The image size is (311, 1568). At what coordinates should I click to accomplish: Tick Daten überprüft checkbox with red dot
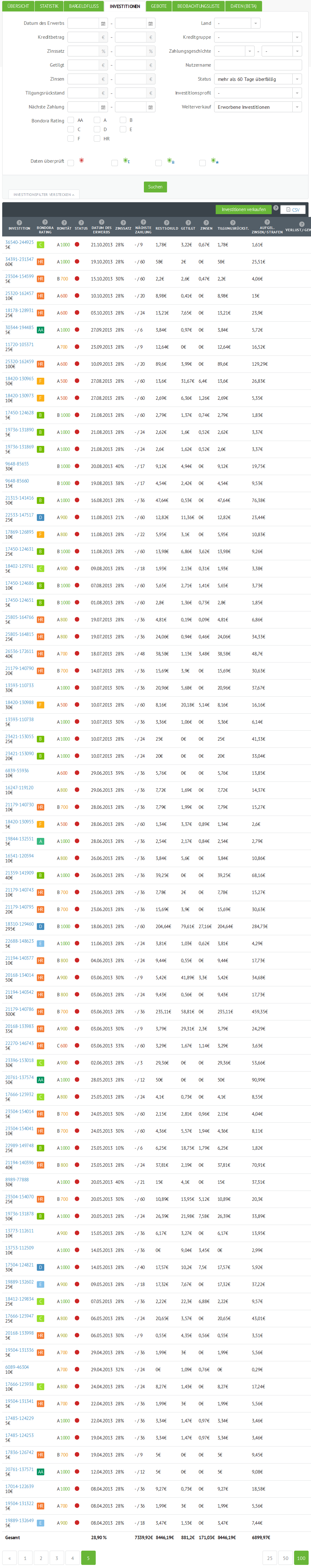pos(71,162)
